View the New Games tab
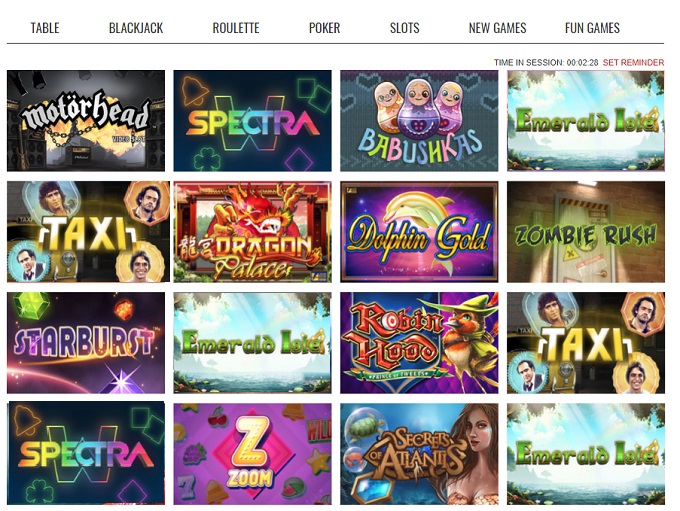This screenshot has height=511, width=680. pos(497,28)
